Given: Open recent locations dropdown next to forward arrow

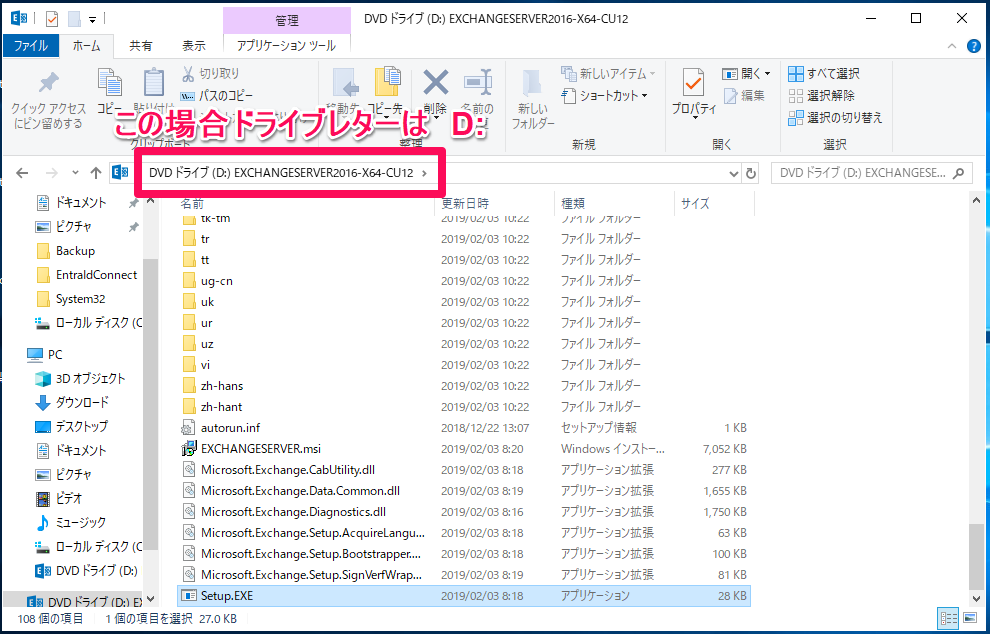Looking at the screenshot, I should point(75,173).
